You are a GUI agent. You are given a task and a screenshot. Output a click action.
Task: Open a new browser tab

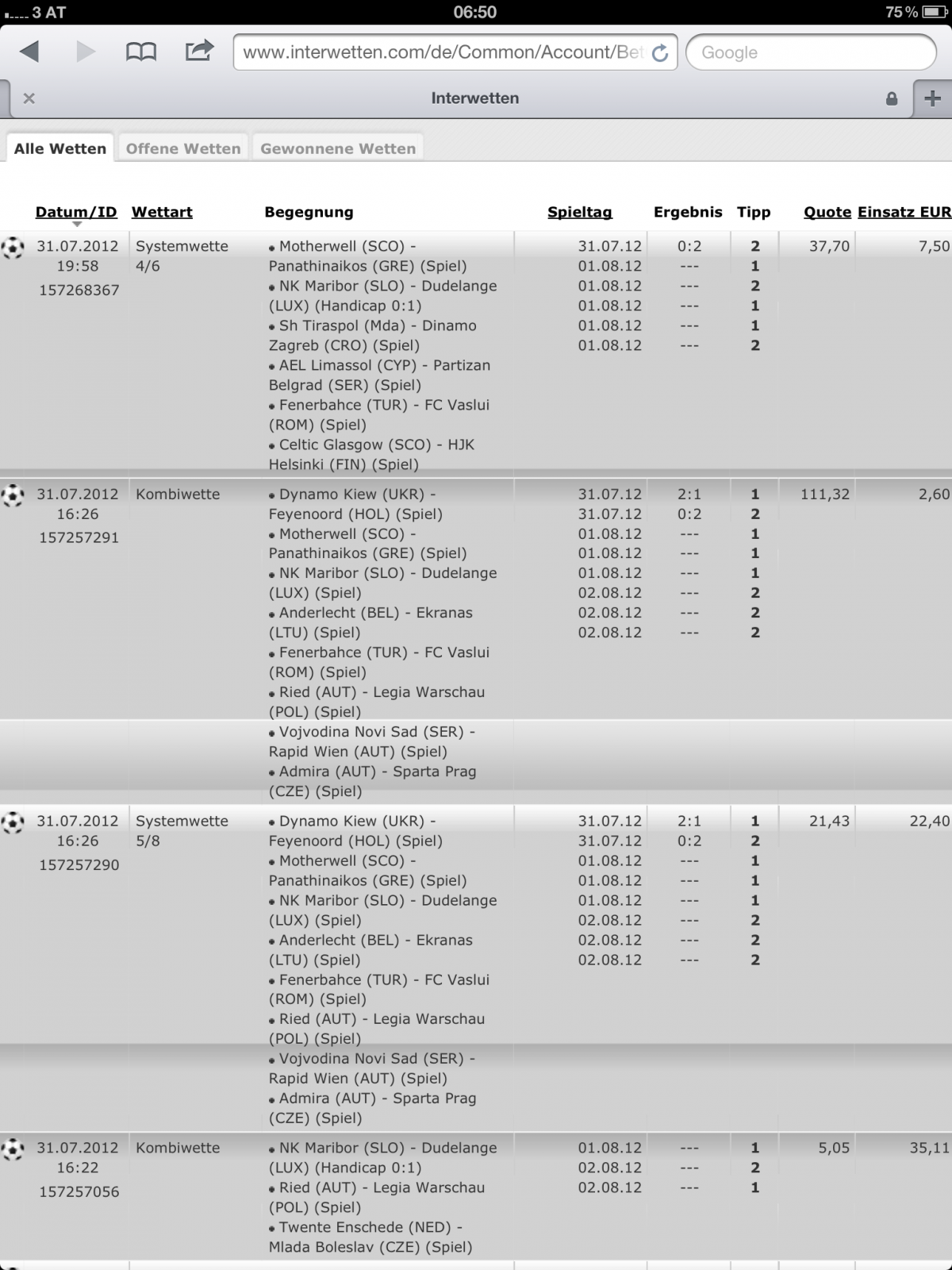[x=932, y=98]
